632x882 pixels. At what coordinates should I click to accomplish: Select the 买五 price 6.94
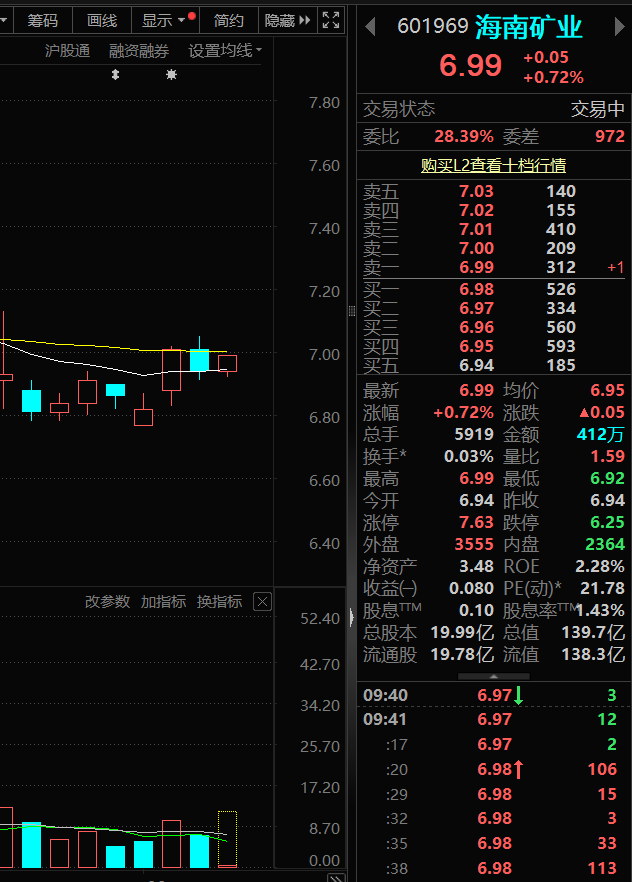(476, 366)
